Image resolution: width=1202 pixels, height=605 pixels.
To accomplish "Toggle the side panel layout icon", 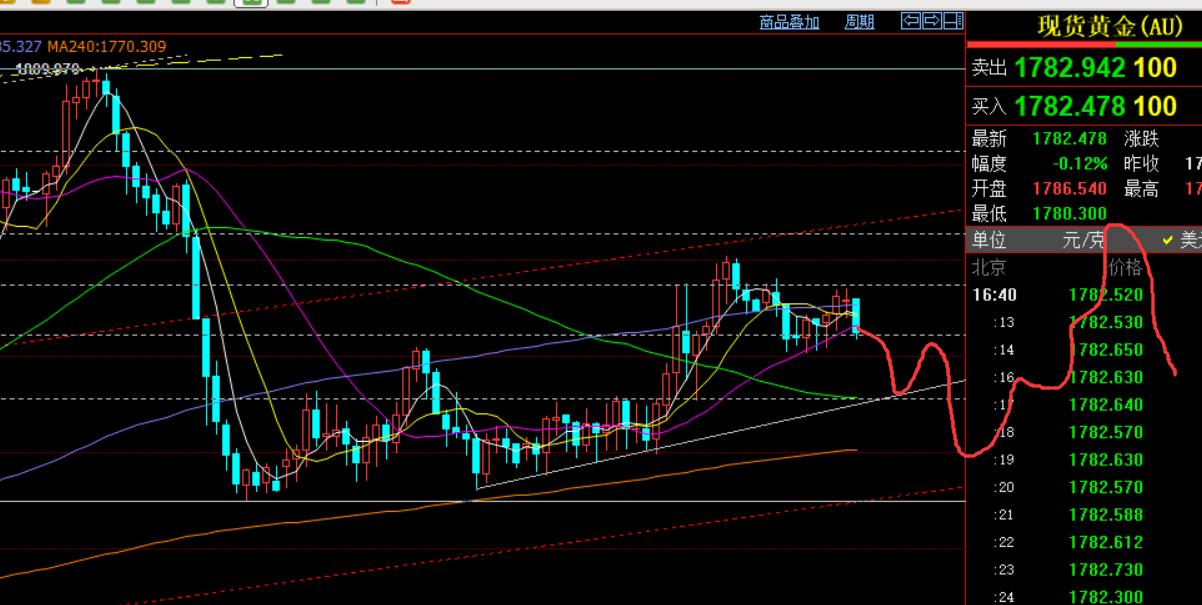I will [953, 21].
